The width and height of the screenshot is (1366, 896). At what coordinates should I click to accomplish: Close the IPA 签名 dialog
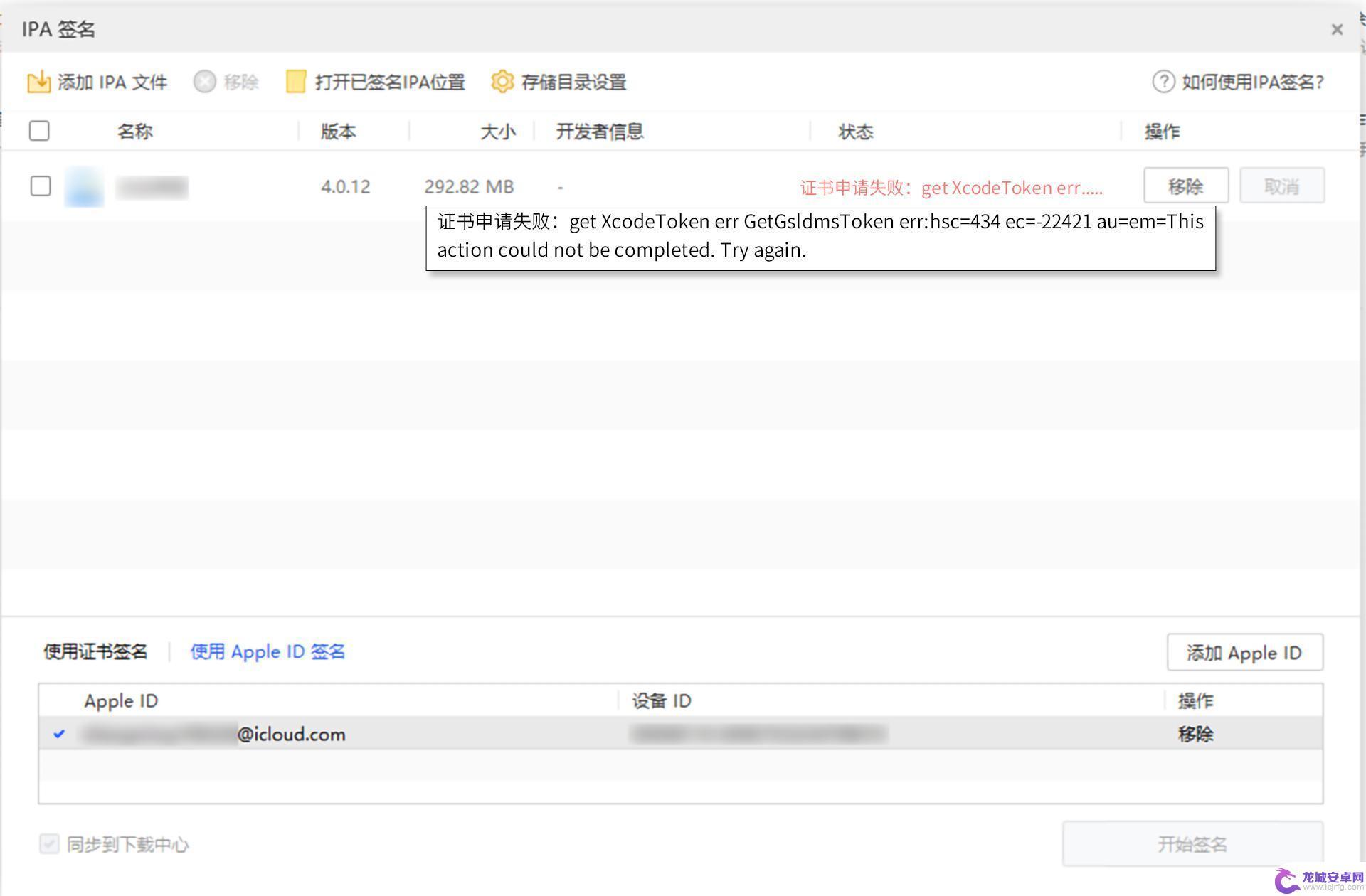coord(1337,29)
